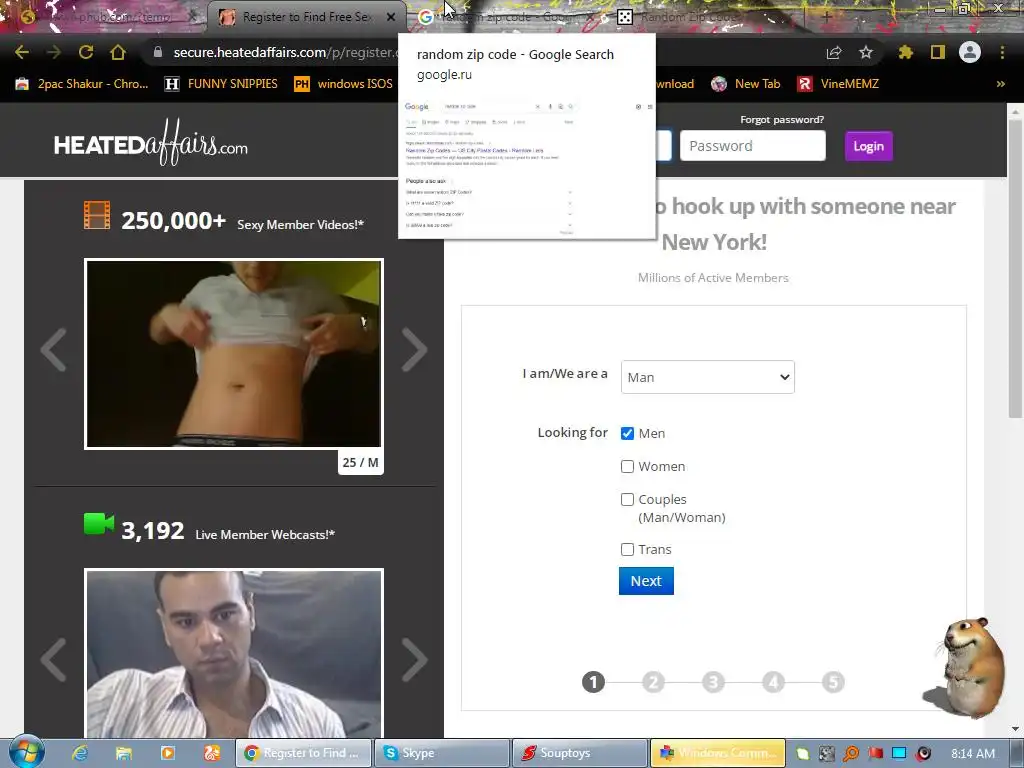Open the 25 / M member video thumbnail
This screenshot has width=1024, height=768.
click(234, 354)
